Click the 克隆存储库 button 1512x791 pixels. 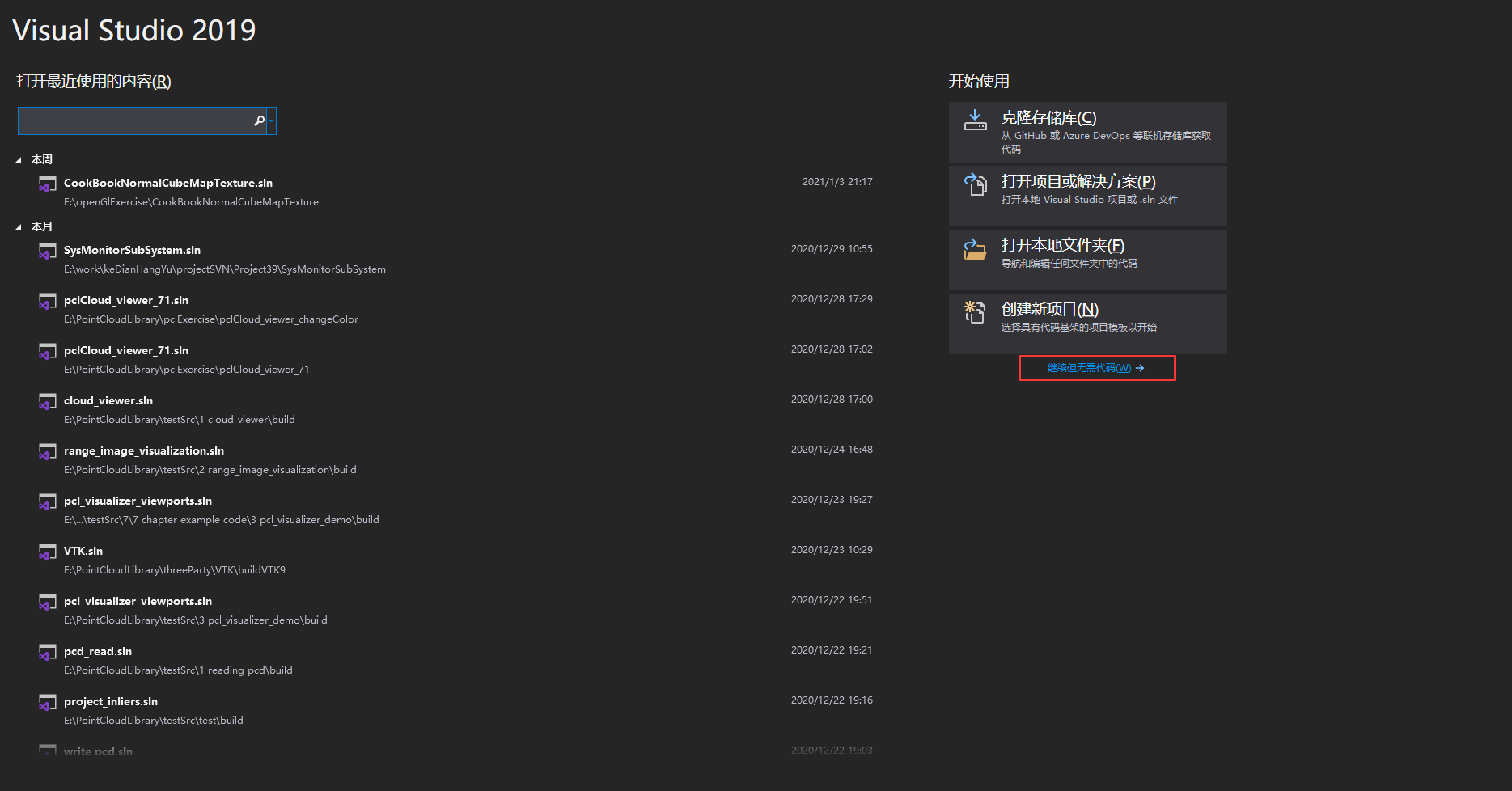click(x=1087, y=131)
